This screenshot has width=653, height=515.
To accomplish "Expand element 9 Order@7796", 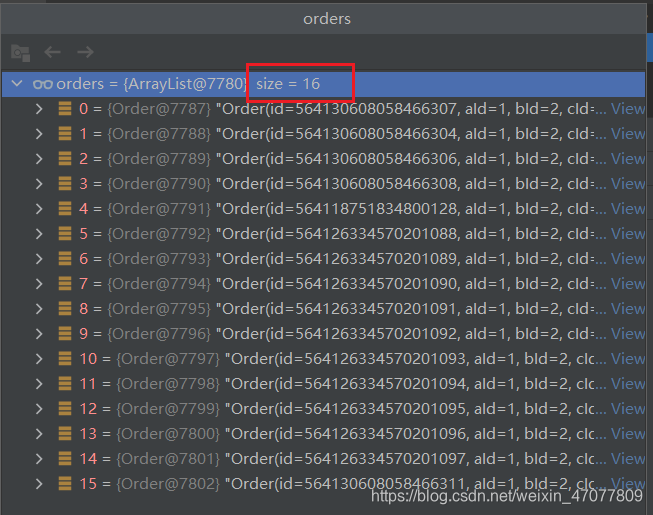I will 39,334.
